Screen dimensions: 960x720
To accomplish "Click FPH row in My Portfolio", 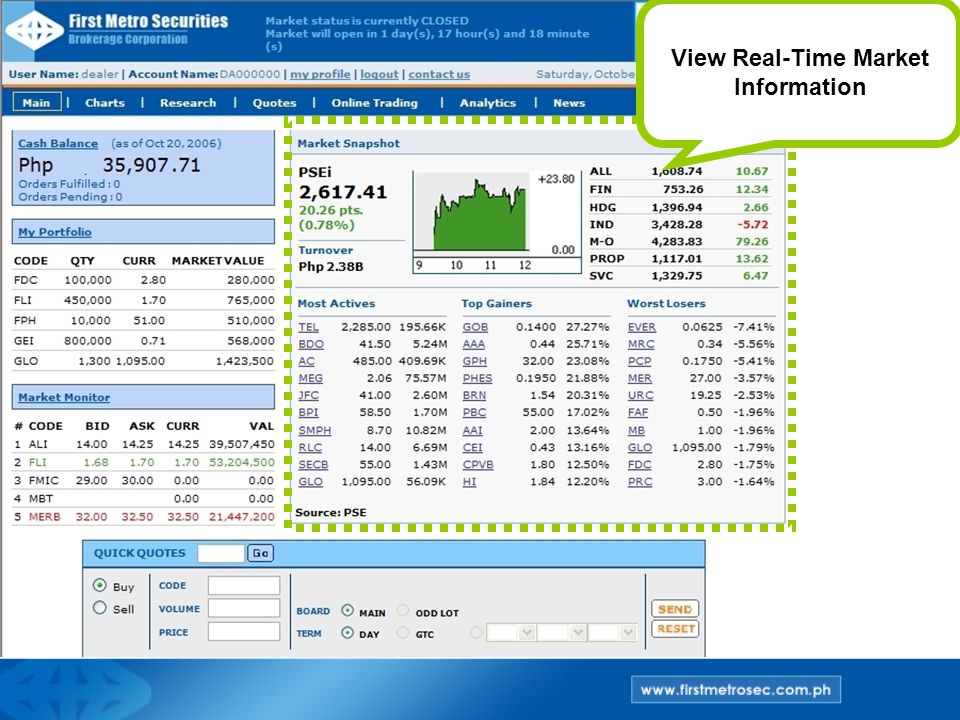I will coord(144,321).
